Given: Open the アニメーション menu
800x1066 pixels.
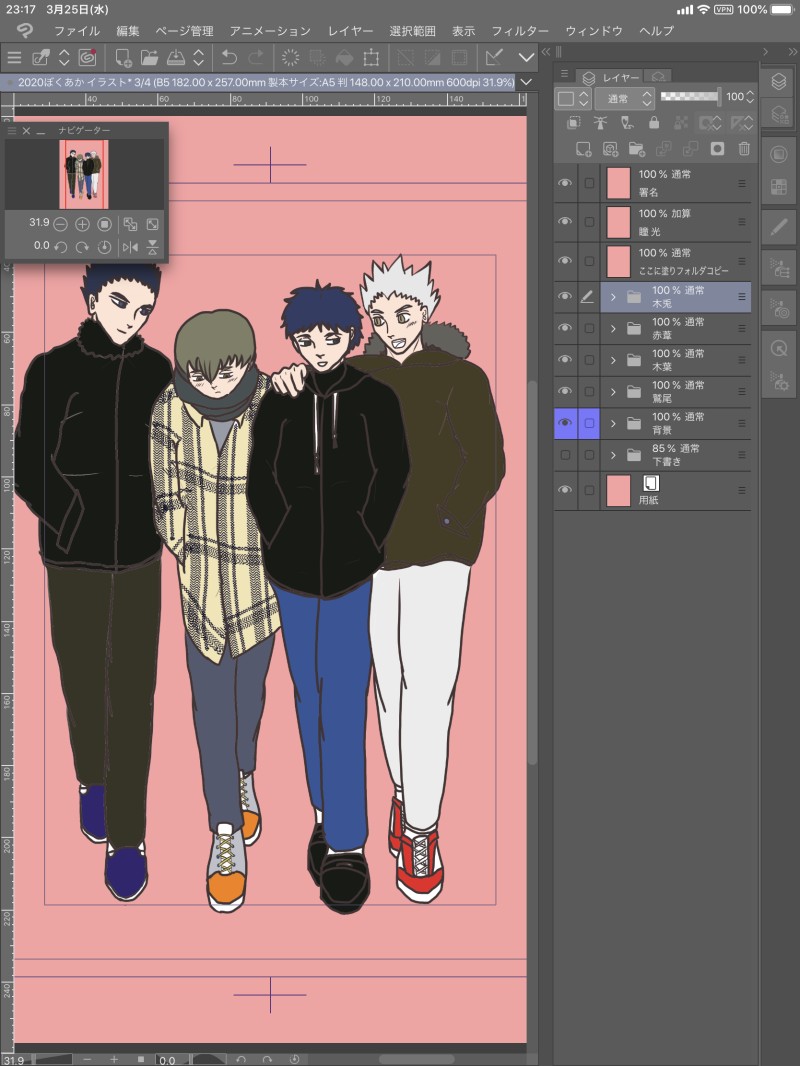Looking at the screenshot, I should pyautogui.click(x=270, y=31).
